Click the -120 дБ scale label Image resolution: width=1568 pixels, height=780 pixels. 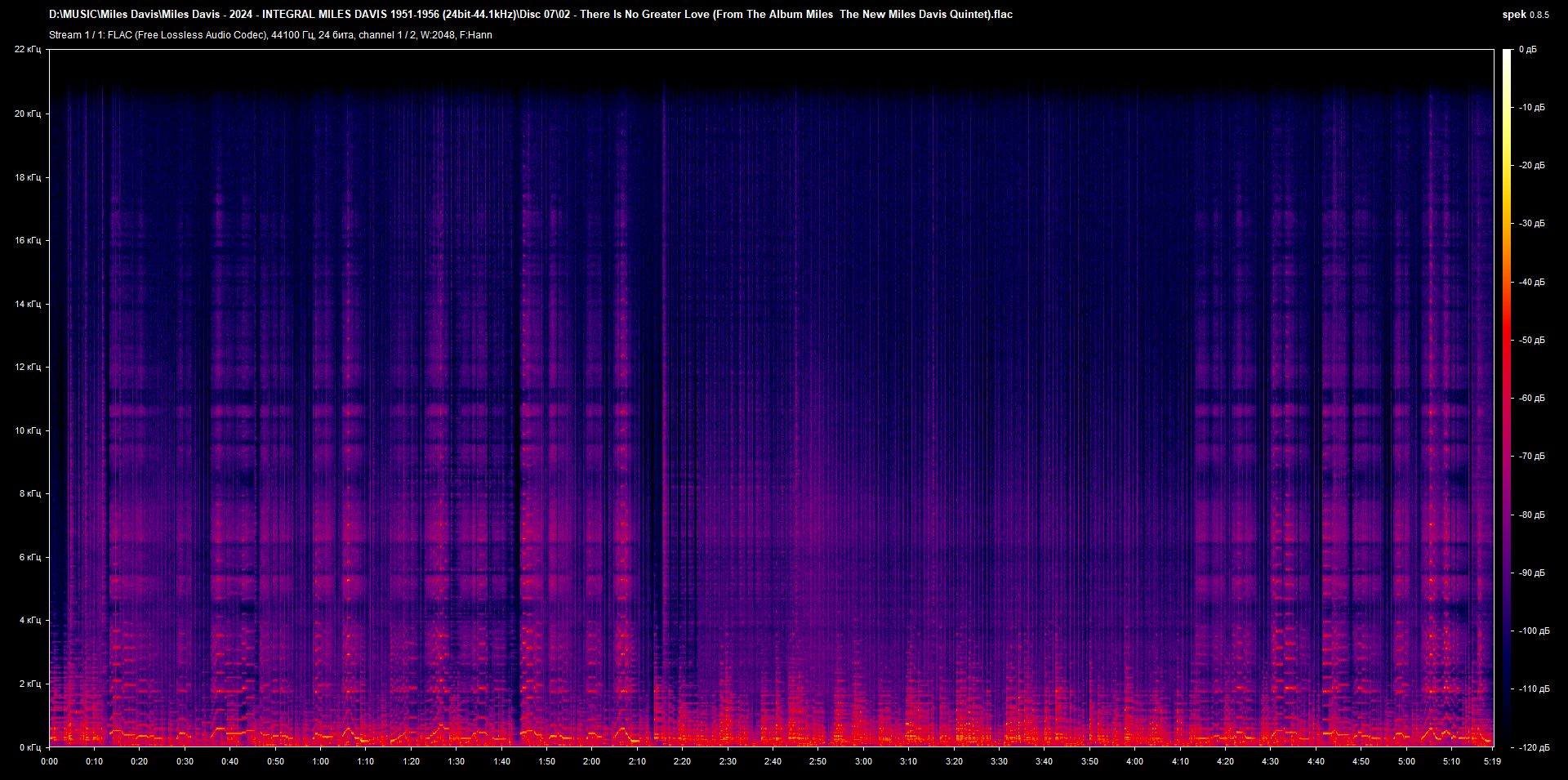pyautogui.click(x=1534, y=747)
